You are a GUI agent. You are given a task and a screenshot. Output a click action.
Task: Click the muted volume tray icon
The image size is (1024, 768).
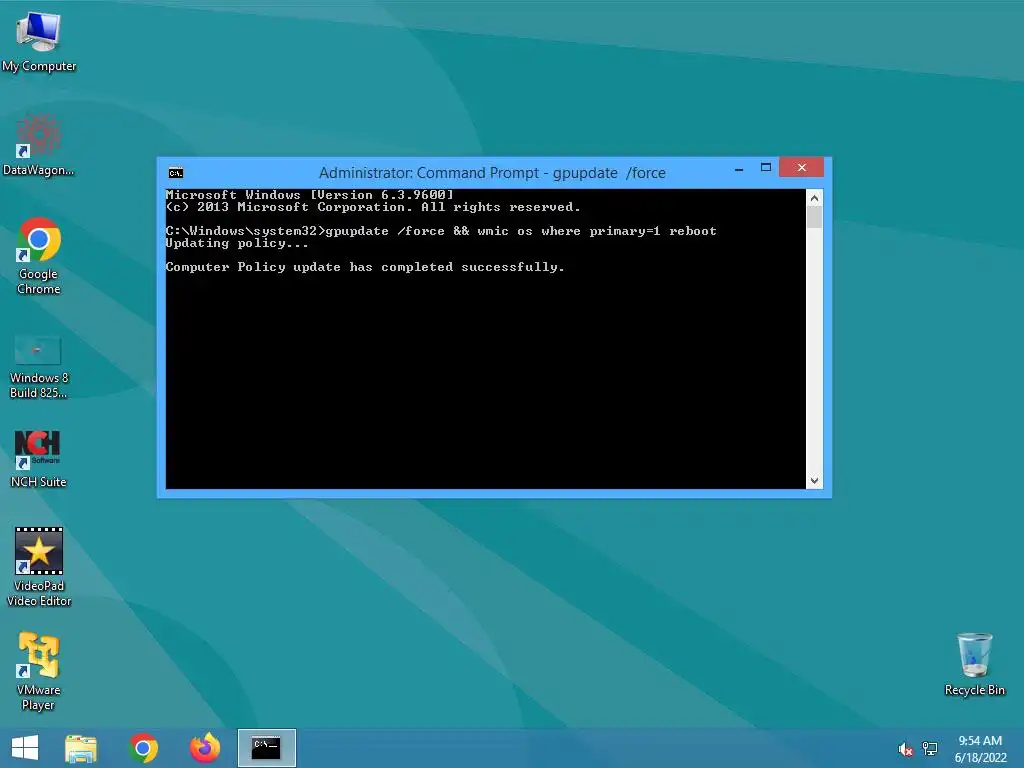coord(905,749)
